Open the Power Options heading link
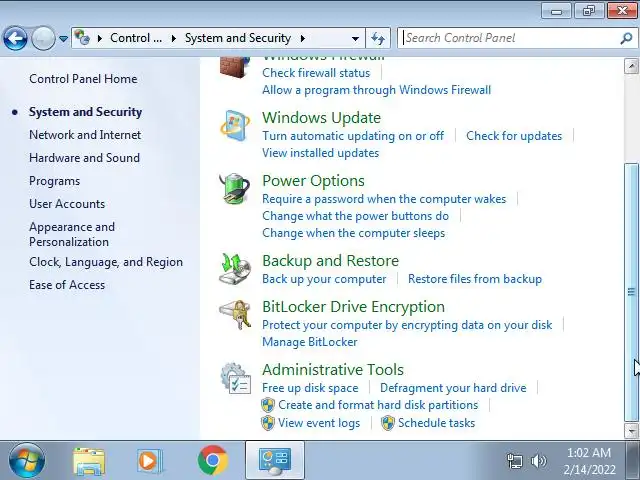 (x=313, y=180)
